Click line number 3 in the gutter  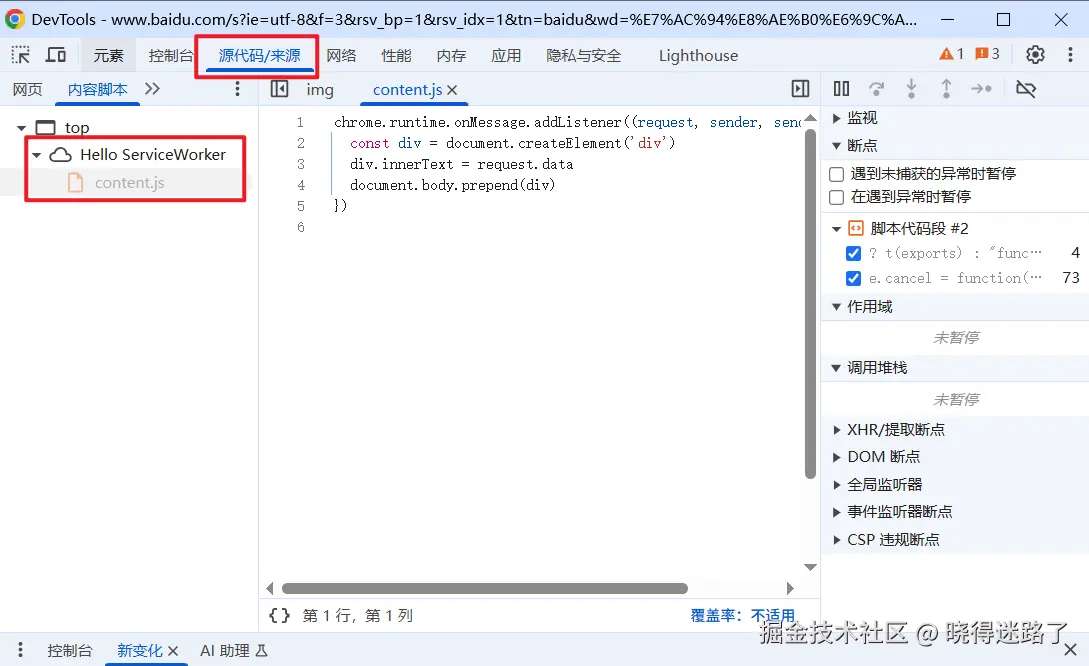point(301,165)
